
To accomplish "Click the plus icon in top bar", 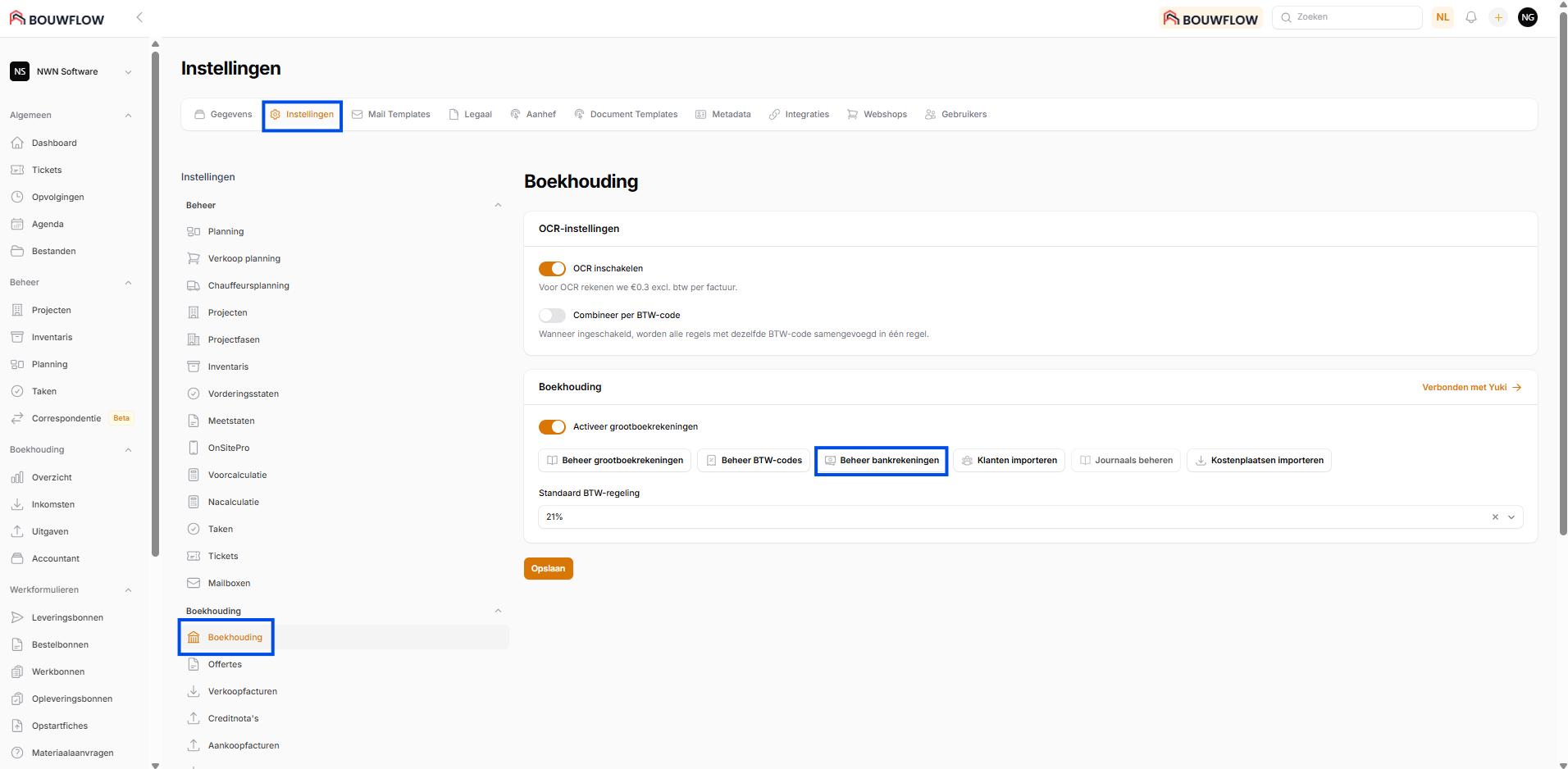I will 1498,17.
